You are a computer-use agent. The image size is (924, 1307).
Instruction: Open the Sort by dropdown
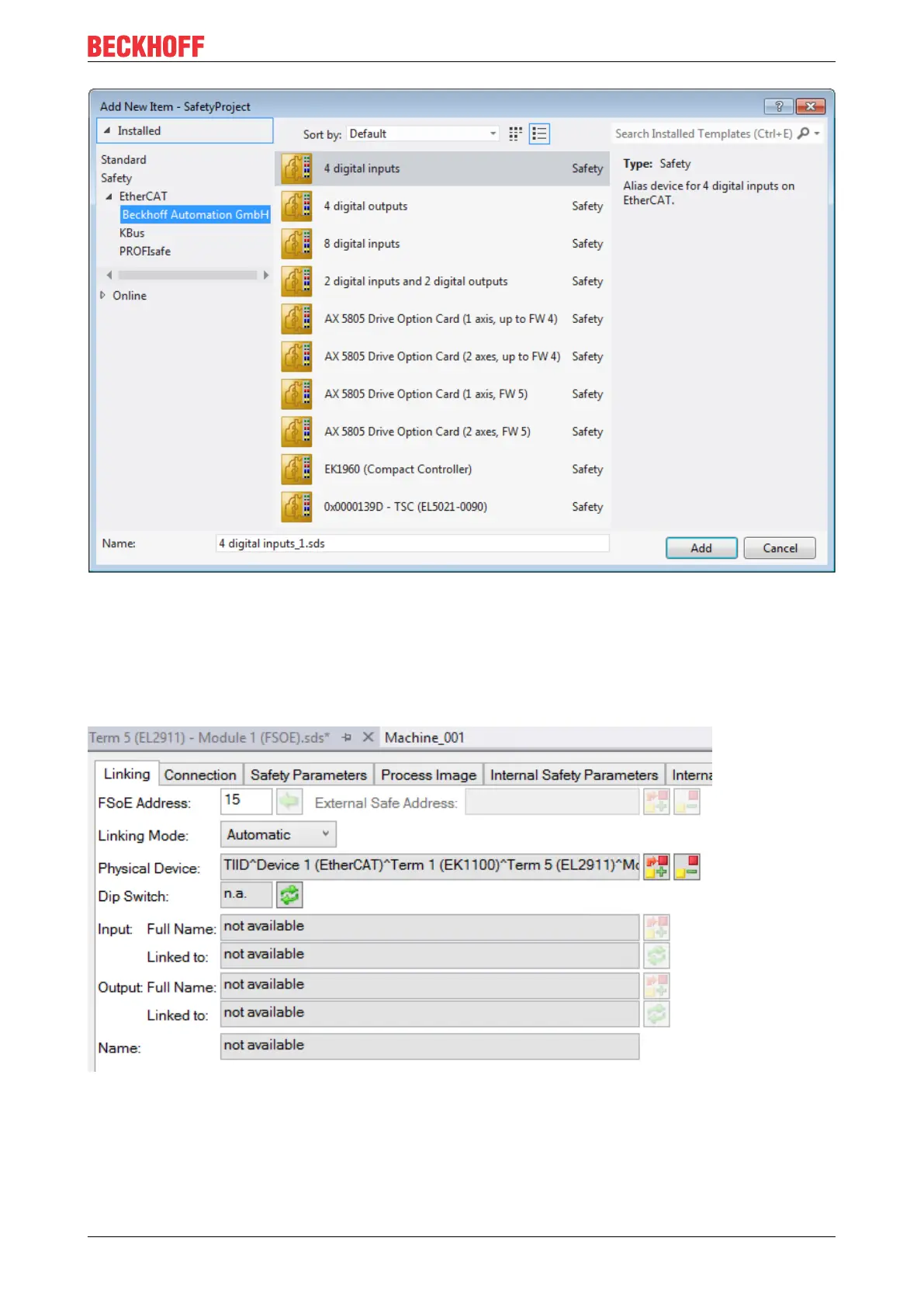tap(423, 133)
